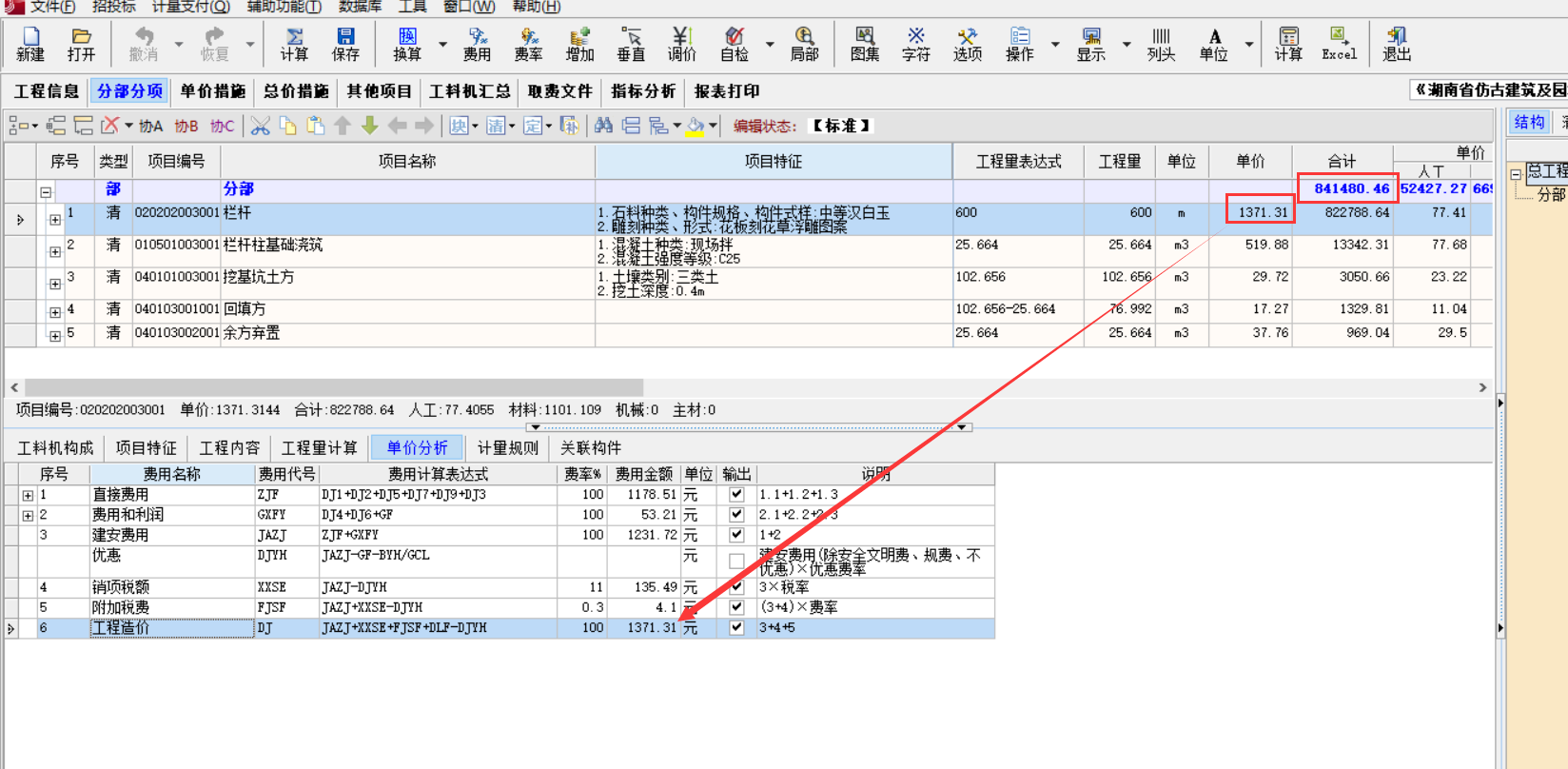Click the 协C button

[223, 126]
